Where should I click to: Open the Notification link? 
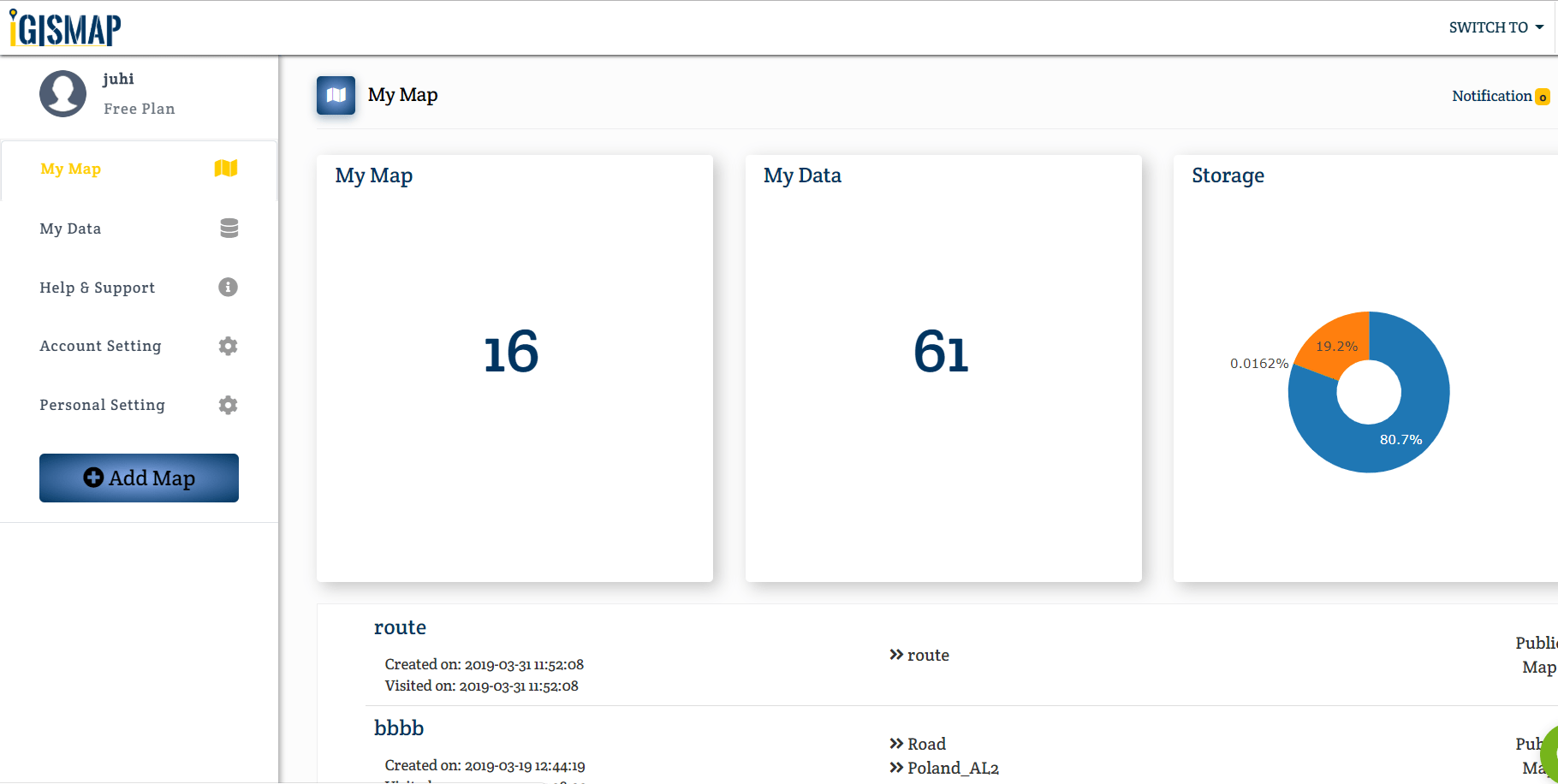click(1492, 96)
